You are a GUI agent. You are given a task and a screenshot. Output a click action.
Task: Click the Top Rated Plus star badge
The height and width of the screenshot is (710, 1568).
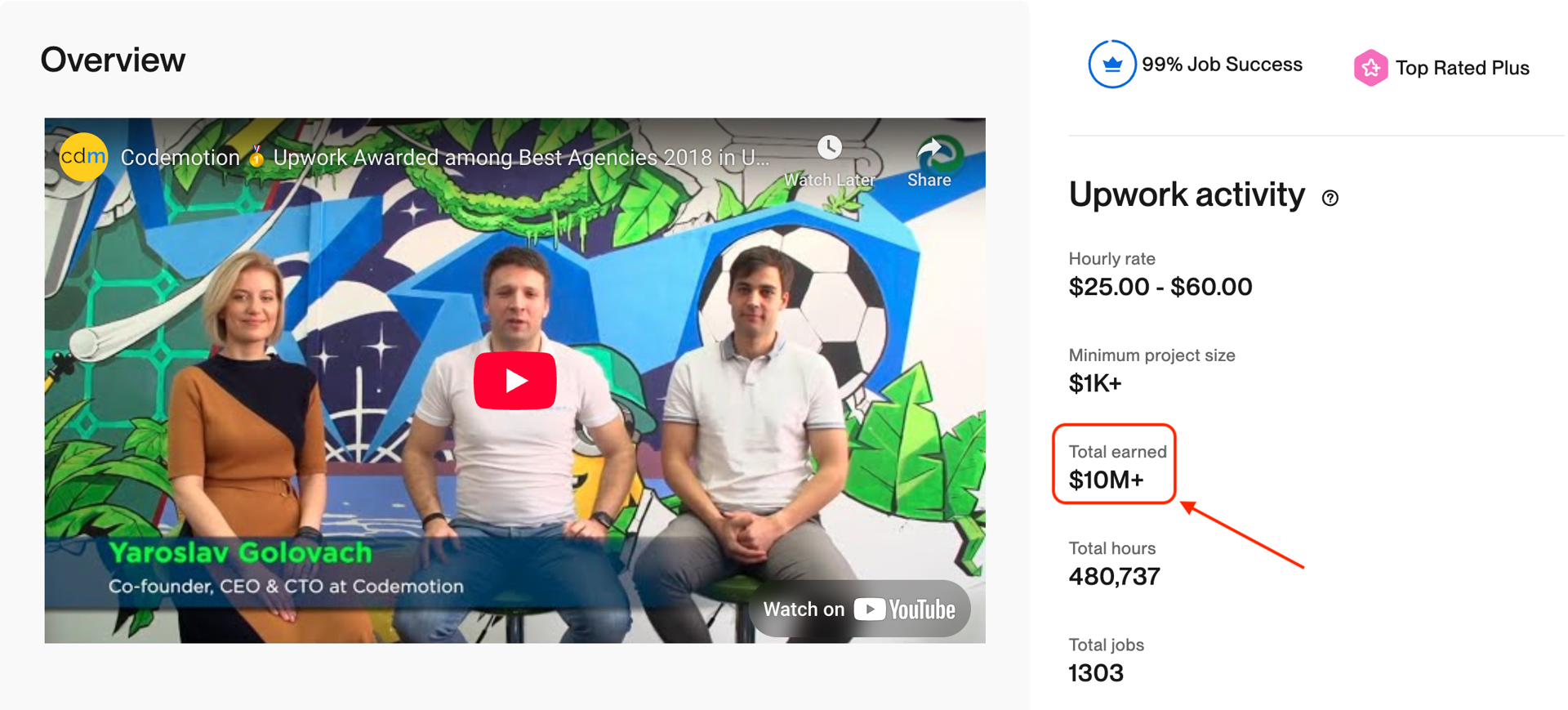(1370, 68)
